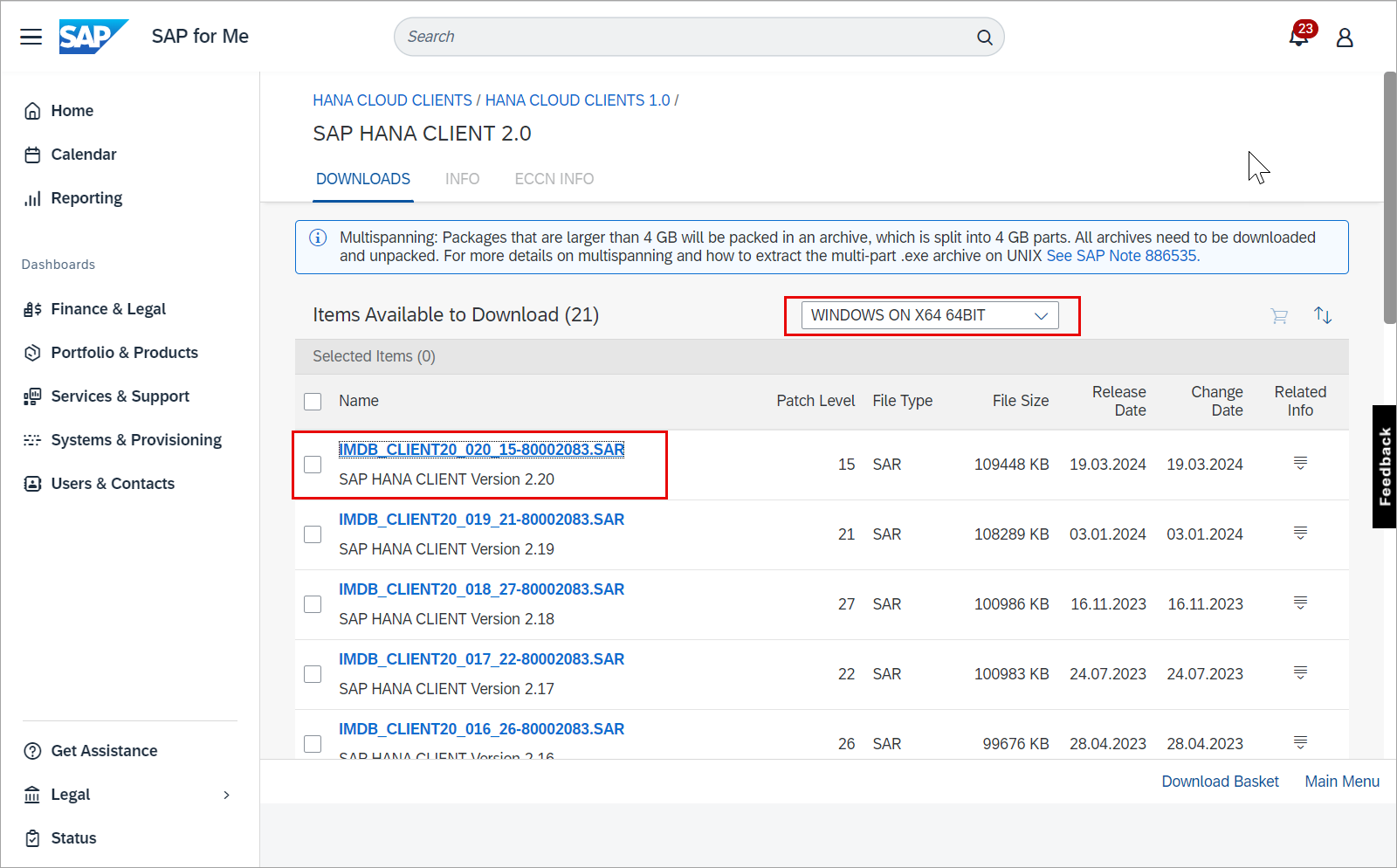
Task: Click the Reporting chart icon
Action: point(32,198)
